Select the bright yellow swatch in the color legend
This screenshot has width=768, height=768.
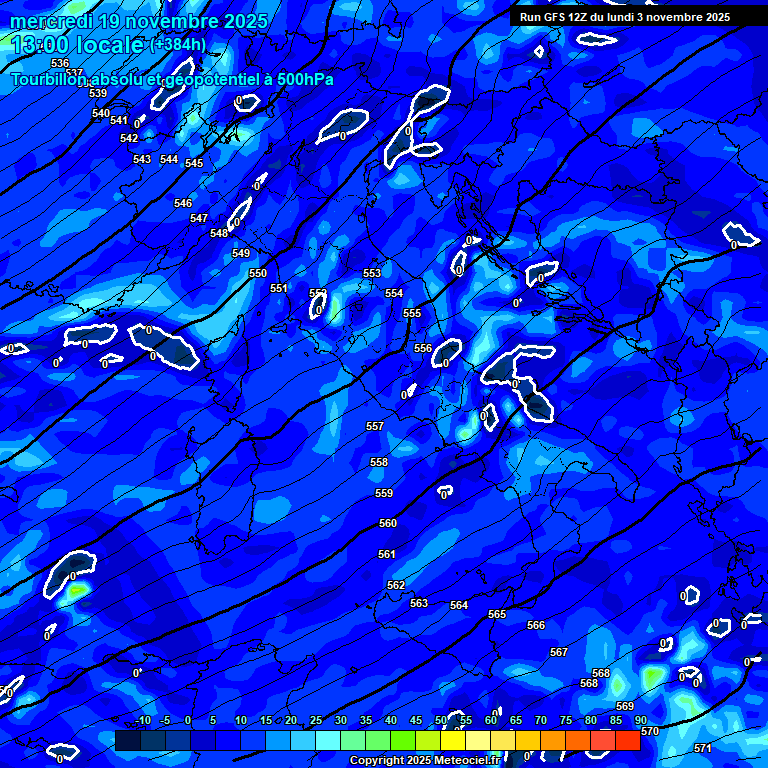click(452, 741)
